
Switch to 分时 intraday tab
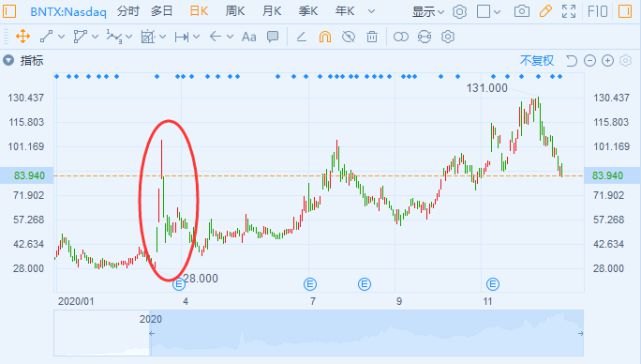coord(128,11)
